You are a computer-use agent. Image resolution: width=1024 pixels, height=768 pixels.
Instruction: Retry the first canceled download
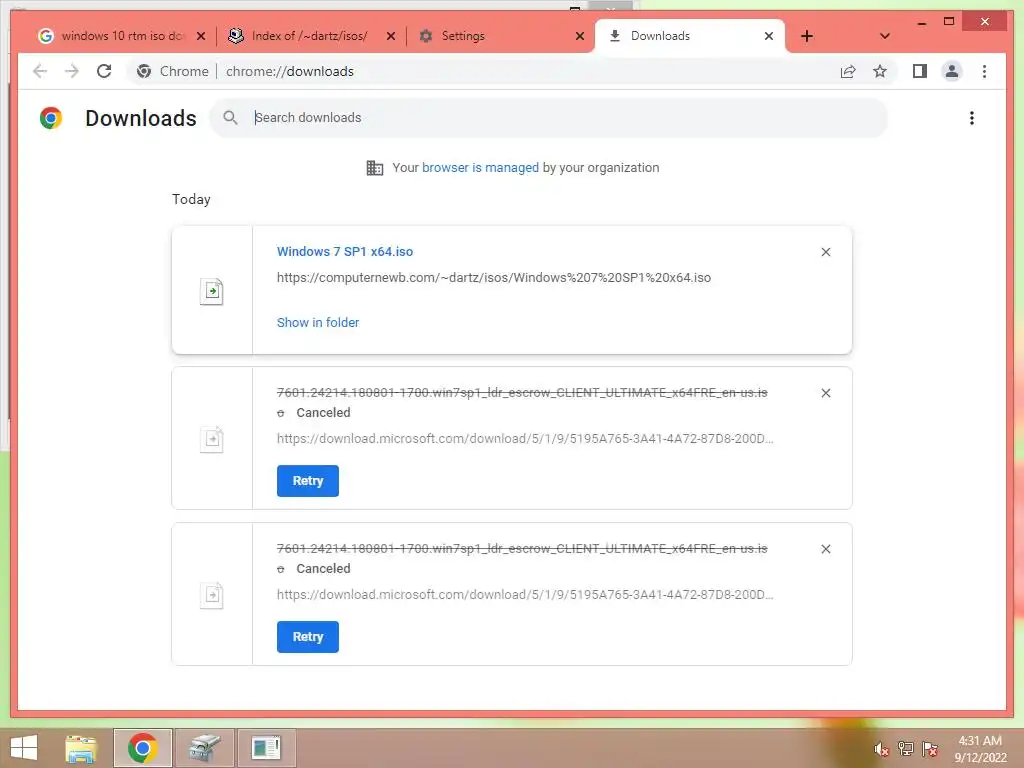[308, 481]
